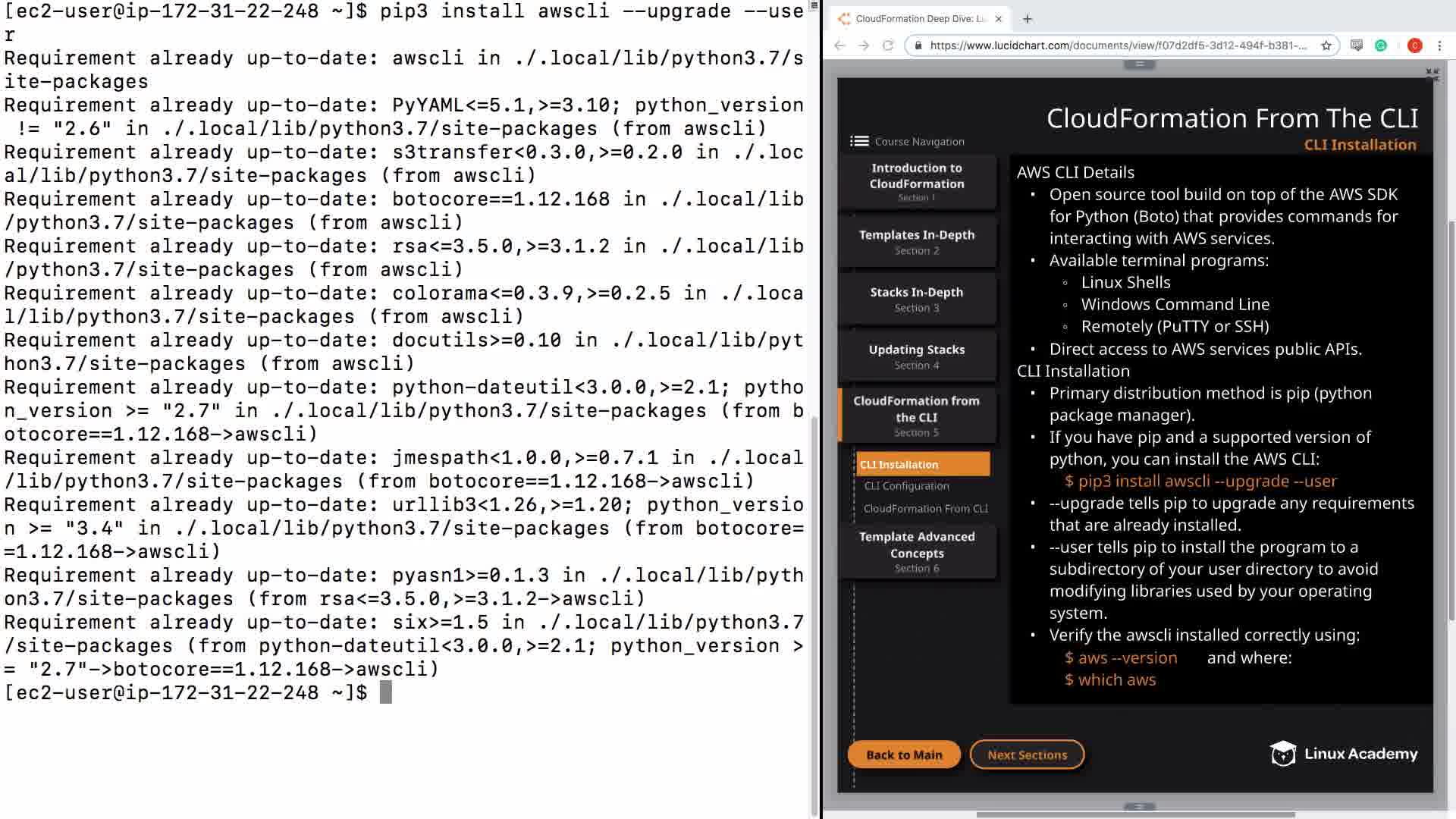Screen dimensions: 1456x819
Task: Open a new browser tab
Action: click(x=1028, y=19)
